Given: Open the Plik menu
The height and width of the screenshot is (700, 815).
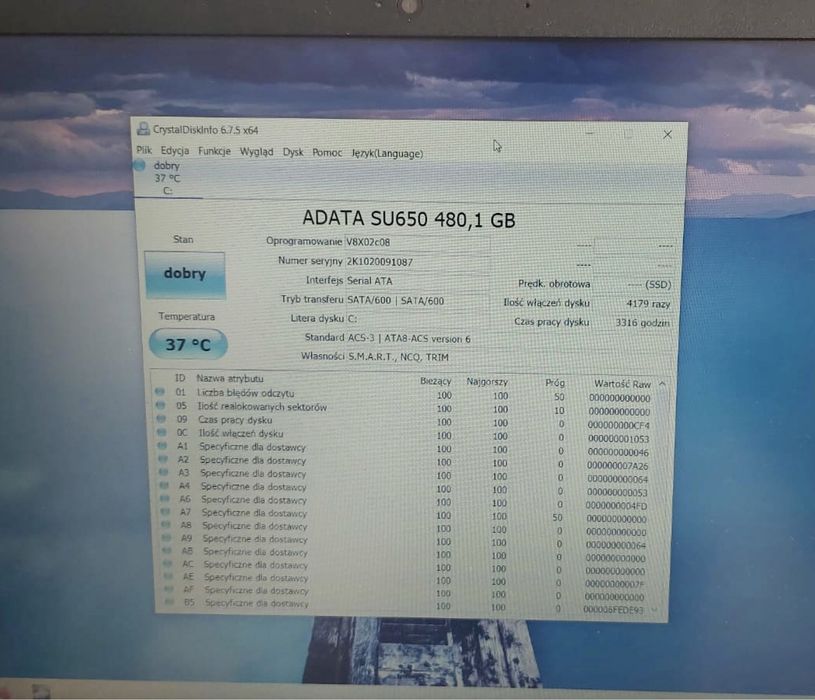Looking at the screenshot, I should click(x=144, y=150).
